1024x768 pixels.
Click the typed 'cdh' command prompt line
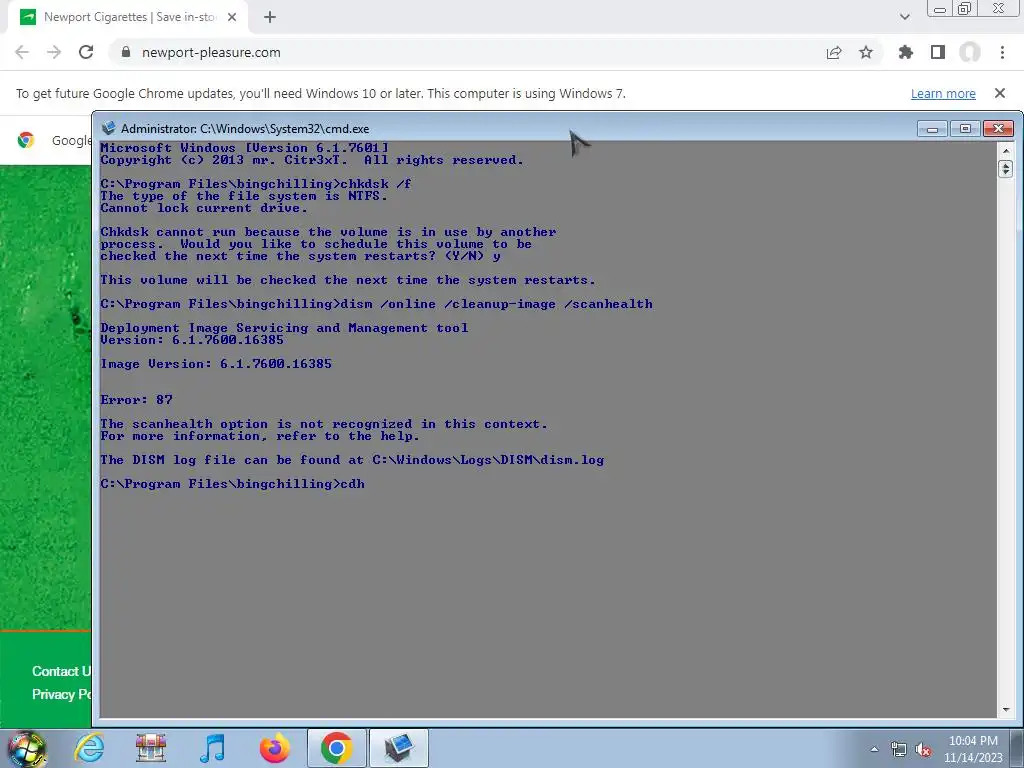point(232,484)
